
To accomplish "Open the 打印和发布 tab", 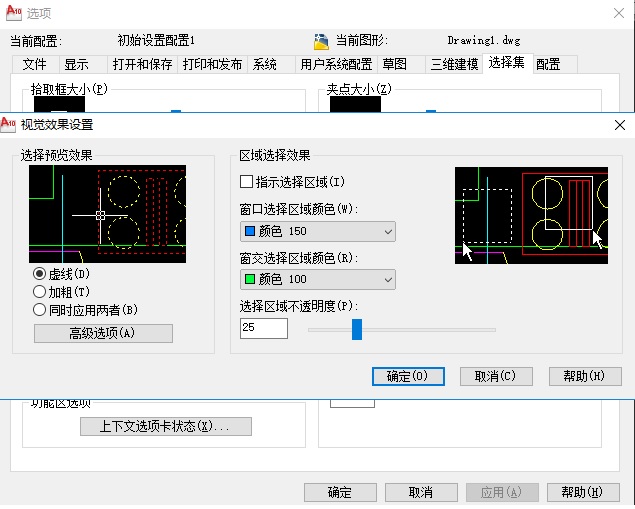I will [x=212, y=64].
